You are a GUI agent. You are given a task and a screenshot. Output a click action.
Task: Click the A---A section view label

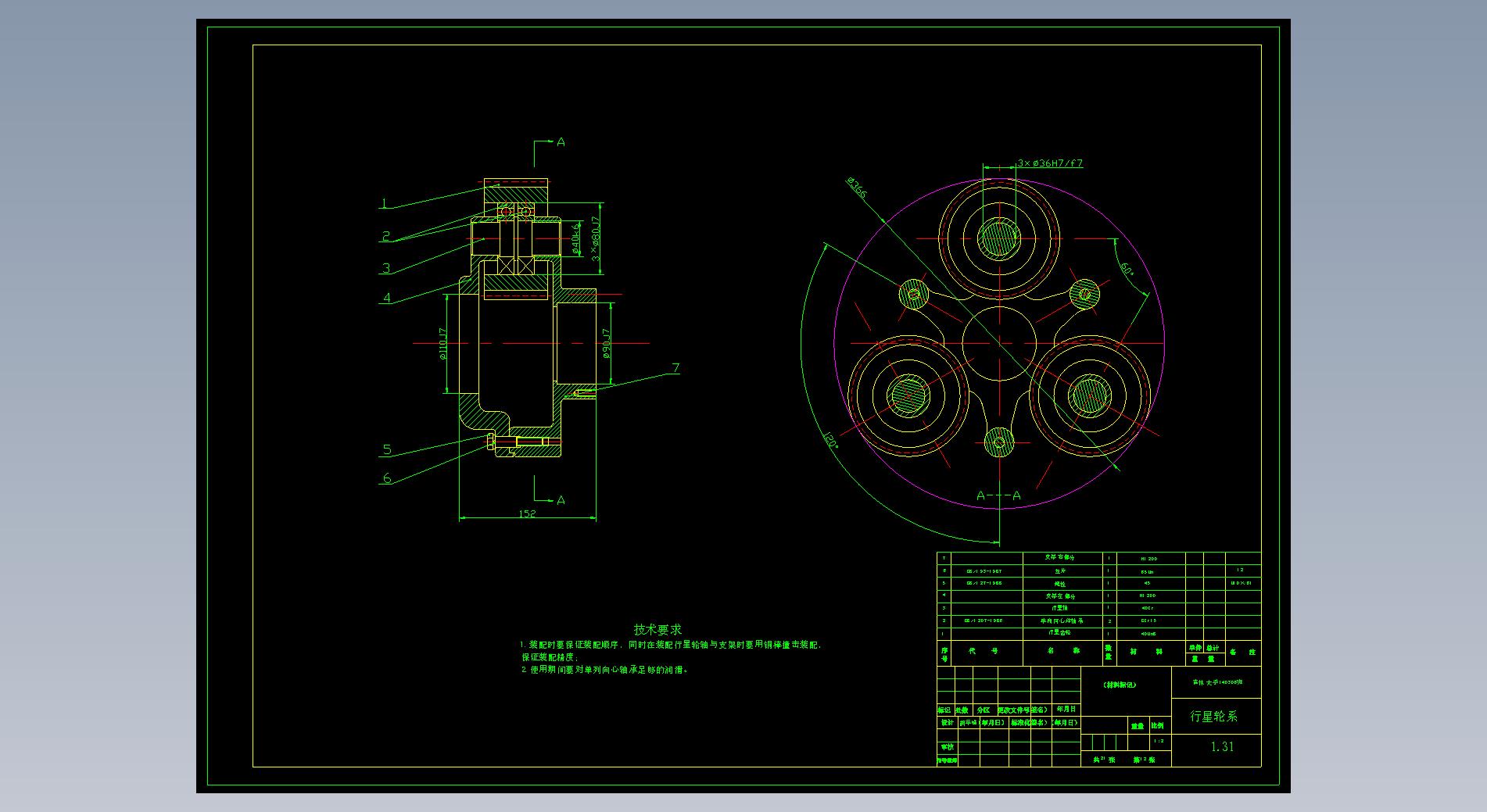click(998, 495)
